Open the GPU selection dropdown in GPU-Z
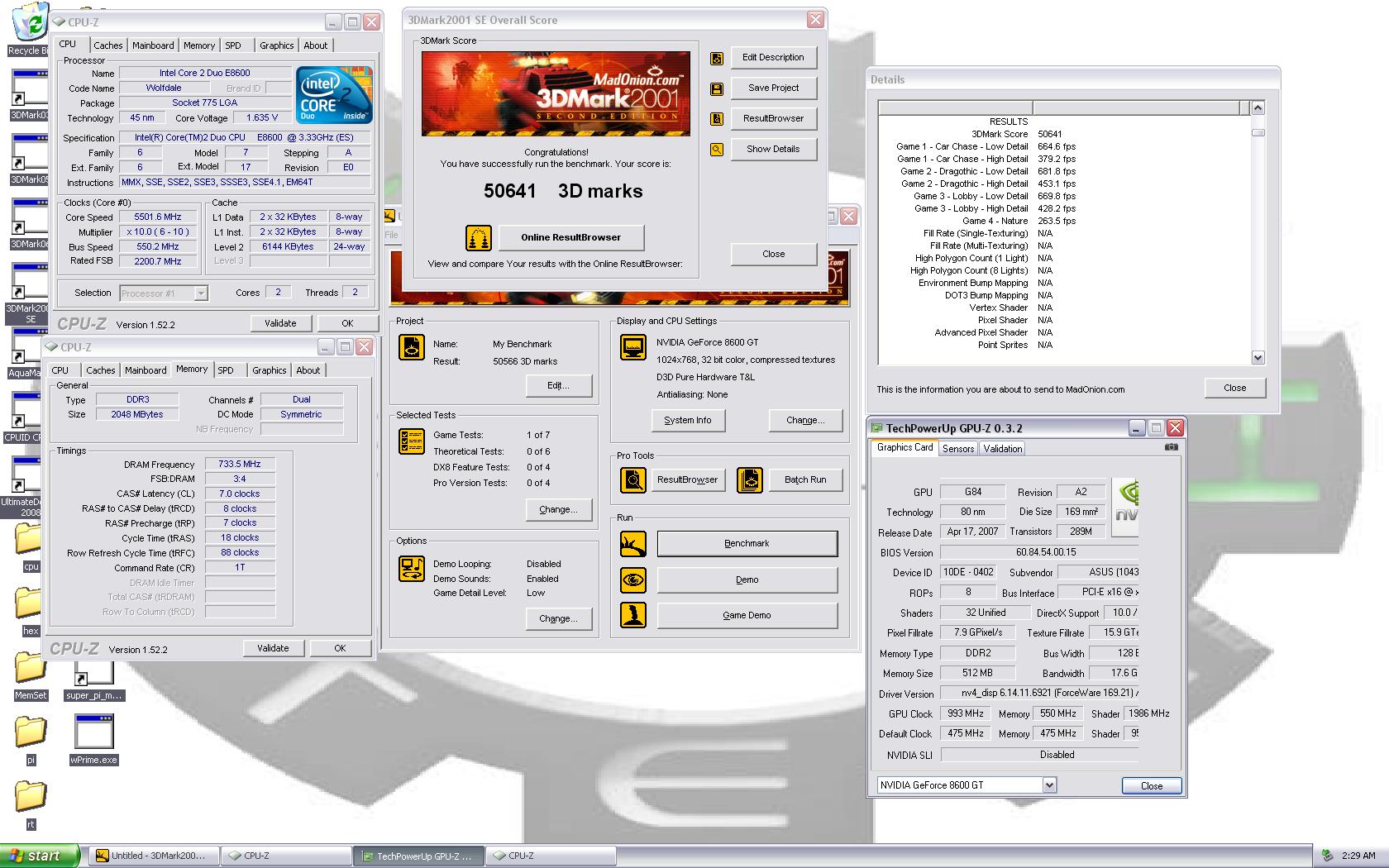1389x868 pixels. 1049,785
